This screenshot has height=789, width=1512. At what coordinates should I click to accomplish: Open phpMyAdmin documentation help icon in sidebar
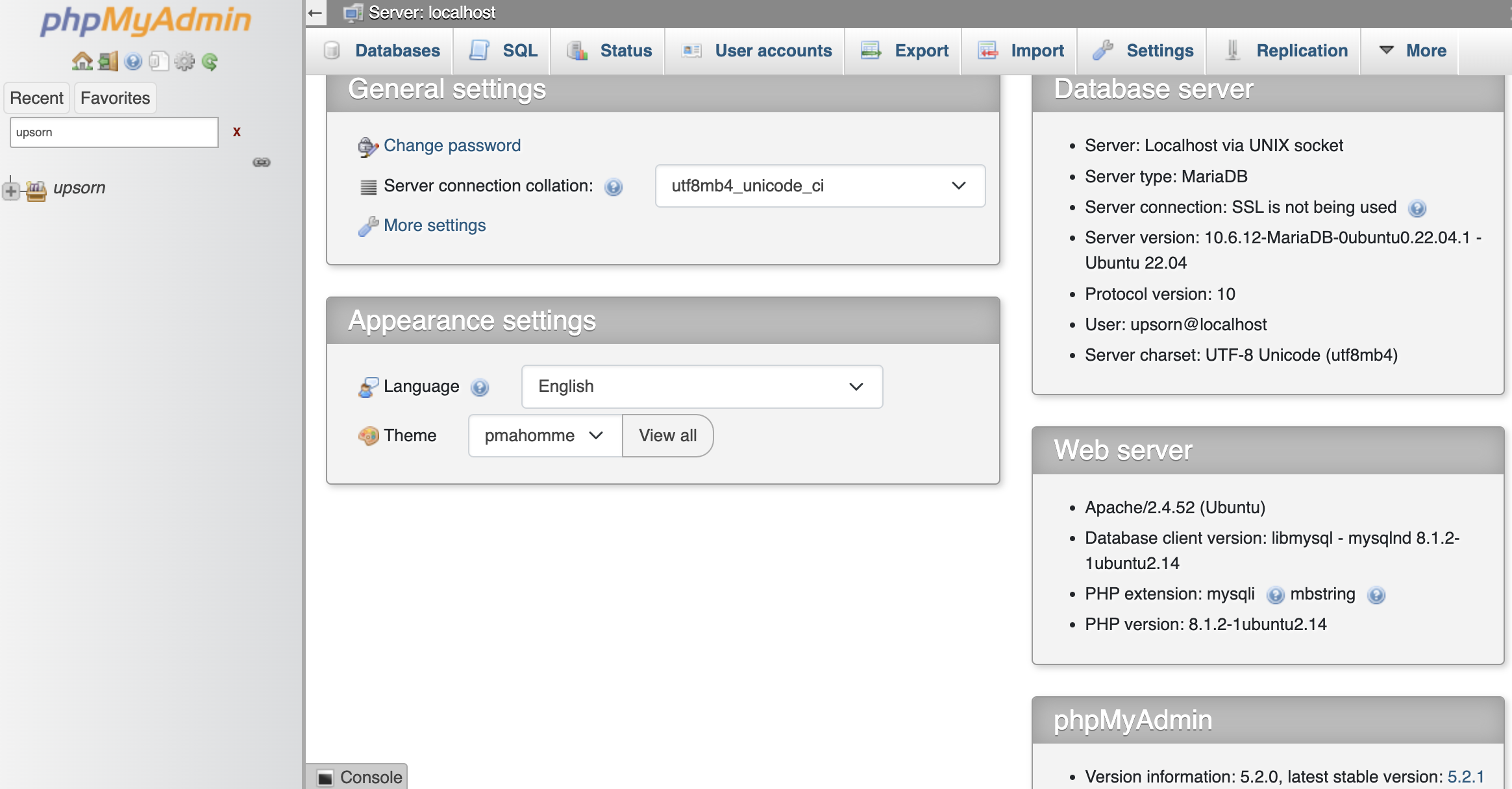(133, 62)
